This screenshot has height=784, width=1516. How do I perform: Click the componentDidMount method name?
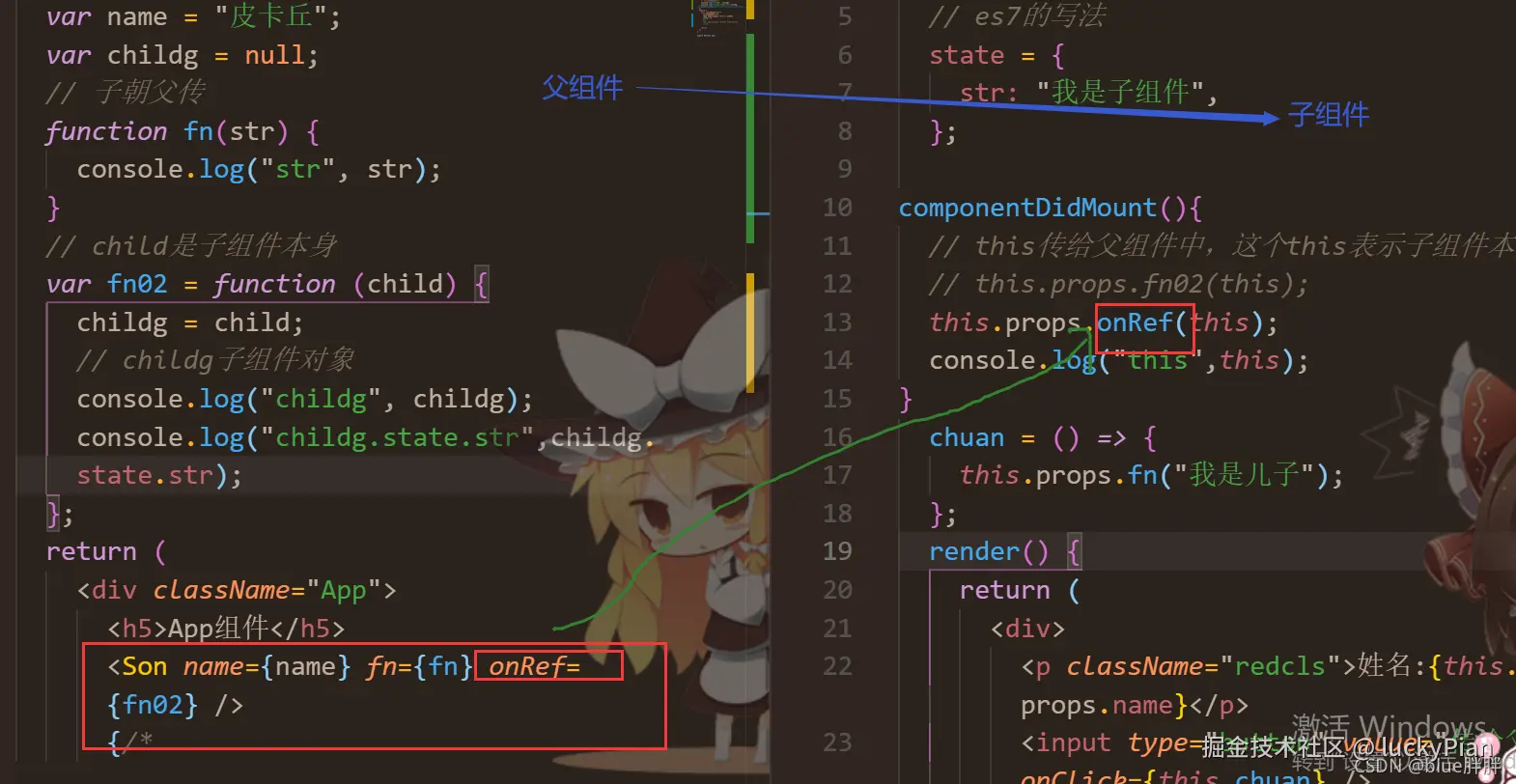[1027, 208]
